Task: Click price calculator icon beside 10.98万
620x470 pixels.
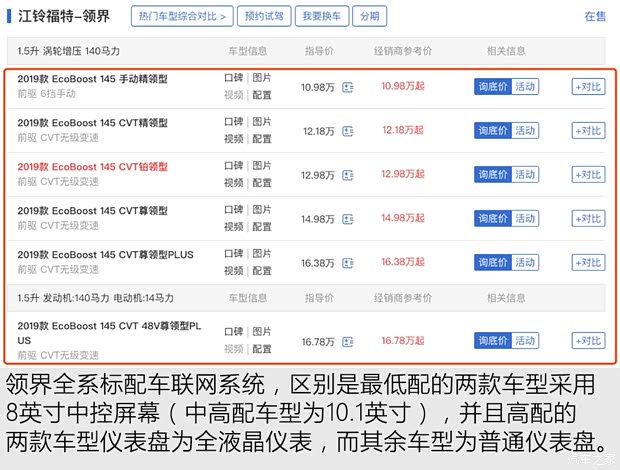Action: click(x=348, y=87)
